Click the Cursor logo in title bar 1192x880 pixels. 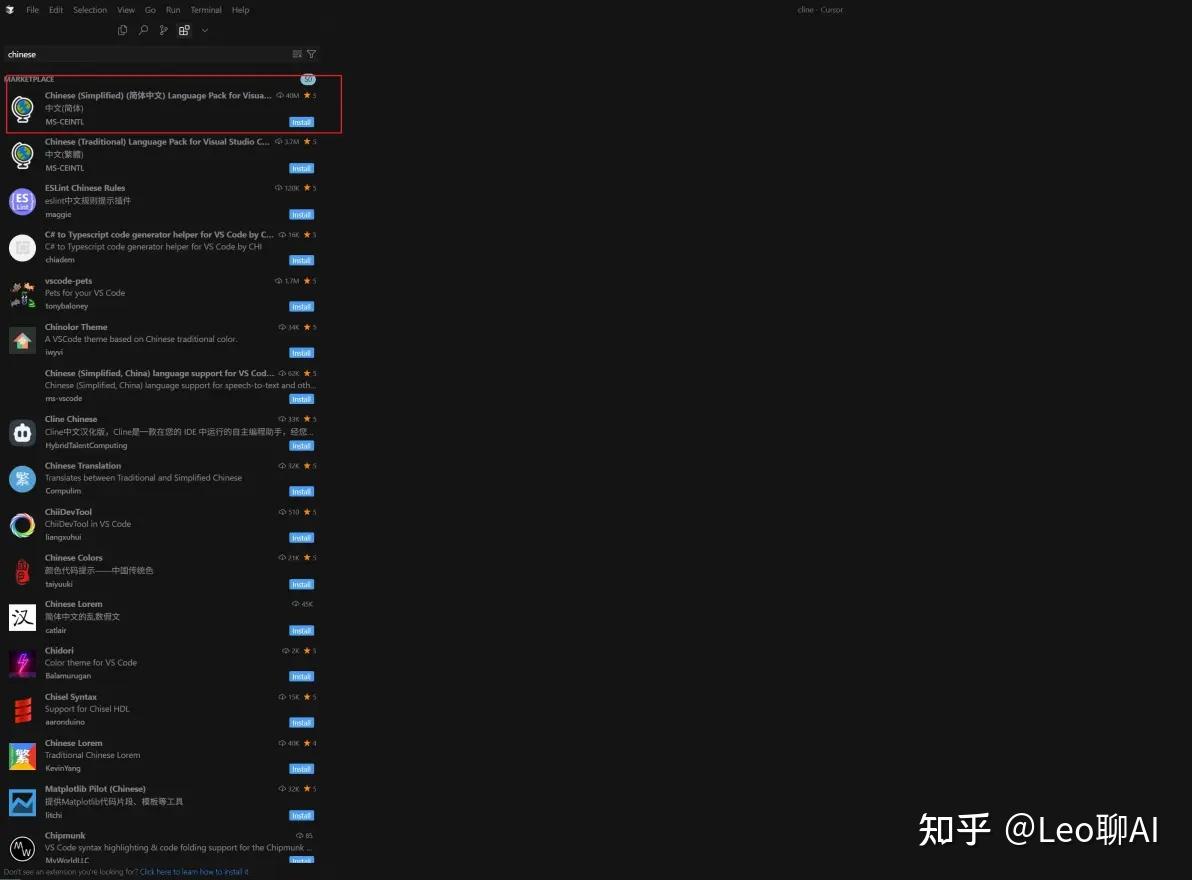[10, 10]
